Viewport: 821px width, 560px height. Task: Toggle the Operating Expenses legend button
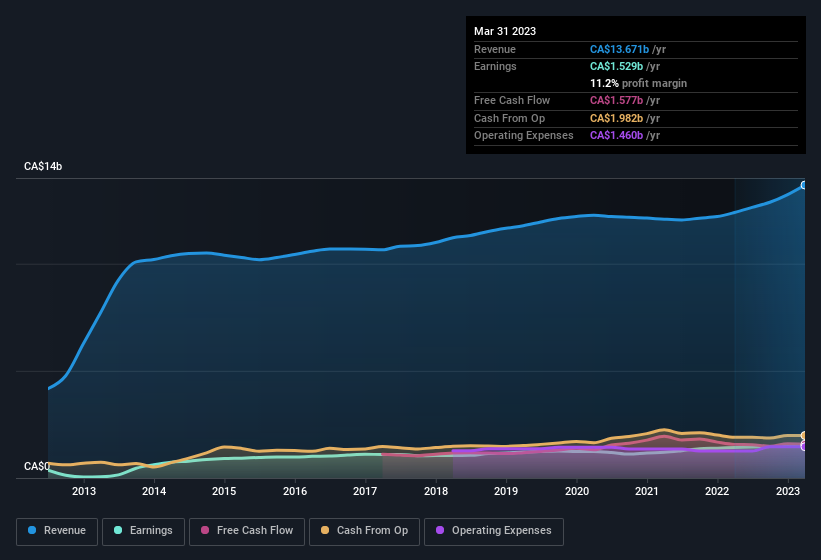click(494, 531)
